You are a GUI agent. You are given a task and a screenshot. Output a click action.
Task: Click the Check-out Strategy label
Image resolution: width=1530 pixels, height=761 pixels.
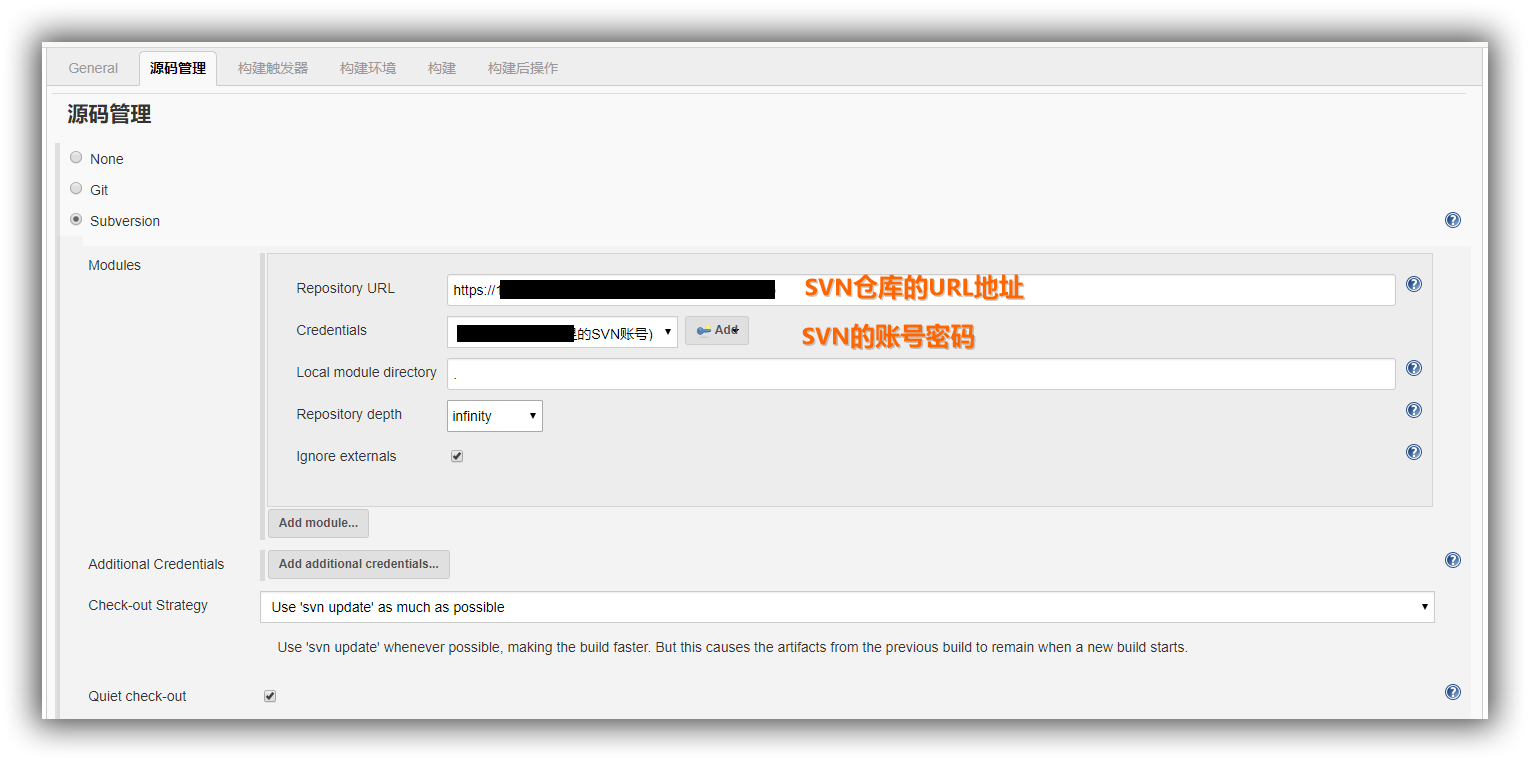pos(148,605)
